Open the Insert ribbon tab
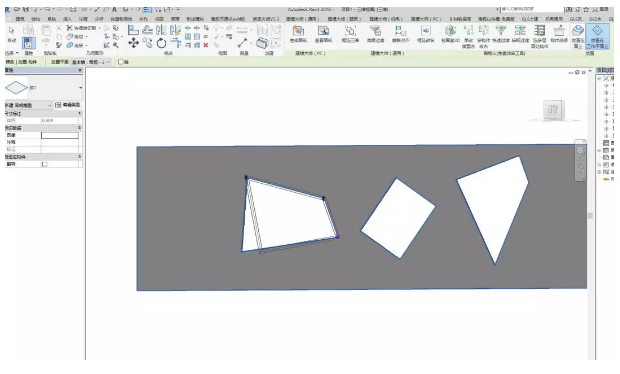This screenshot has width=620, height=374. 67,19
